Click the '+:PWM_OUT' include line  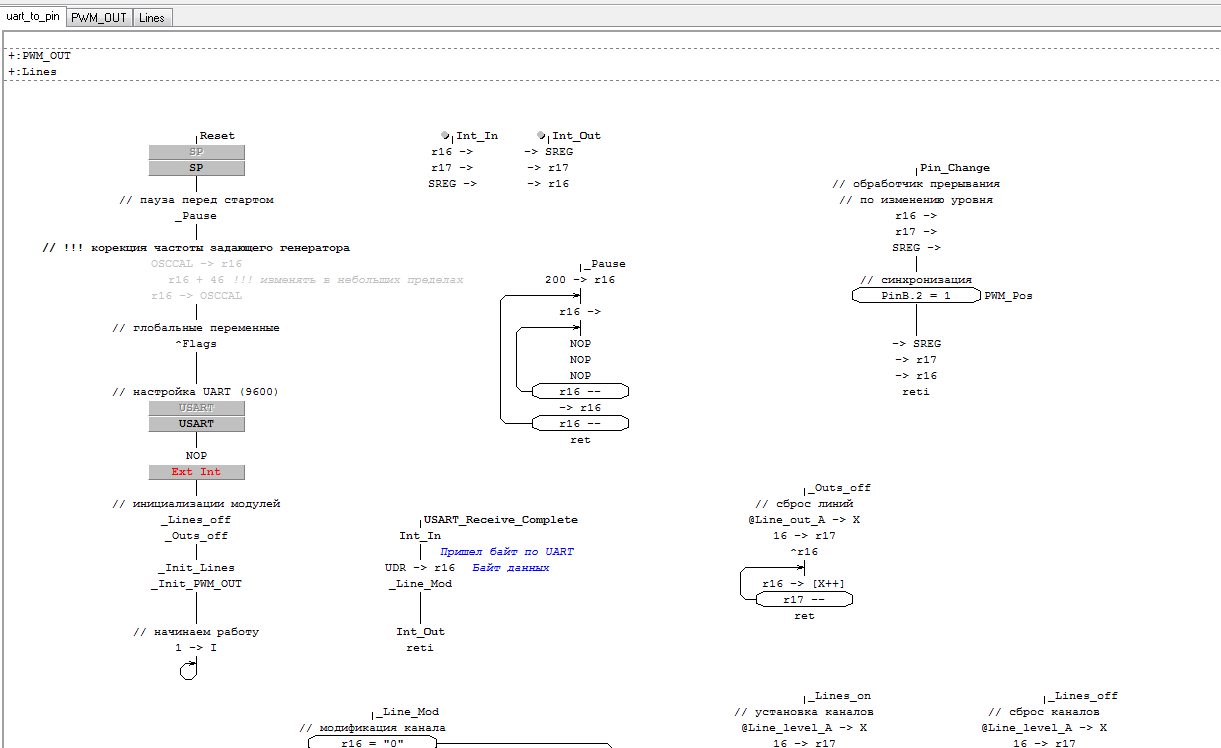40,56
